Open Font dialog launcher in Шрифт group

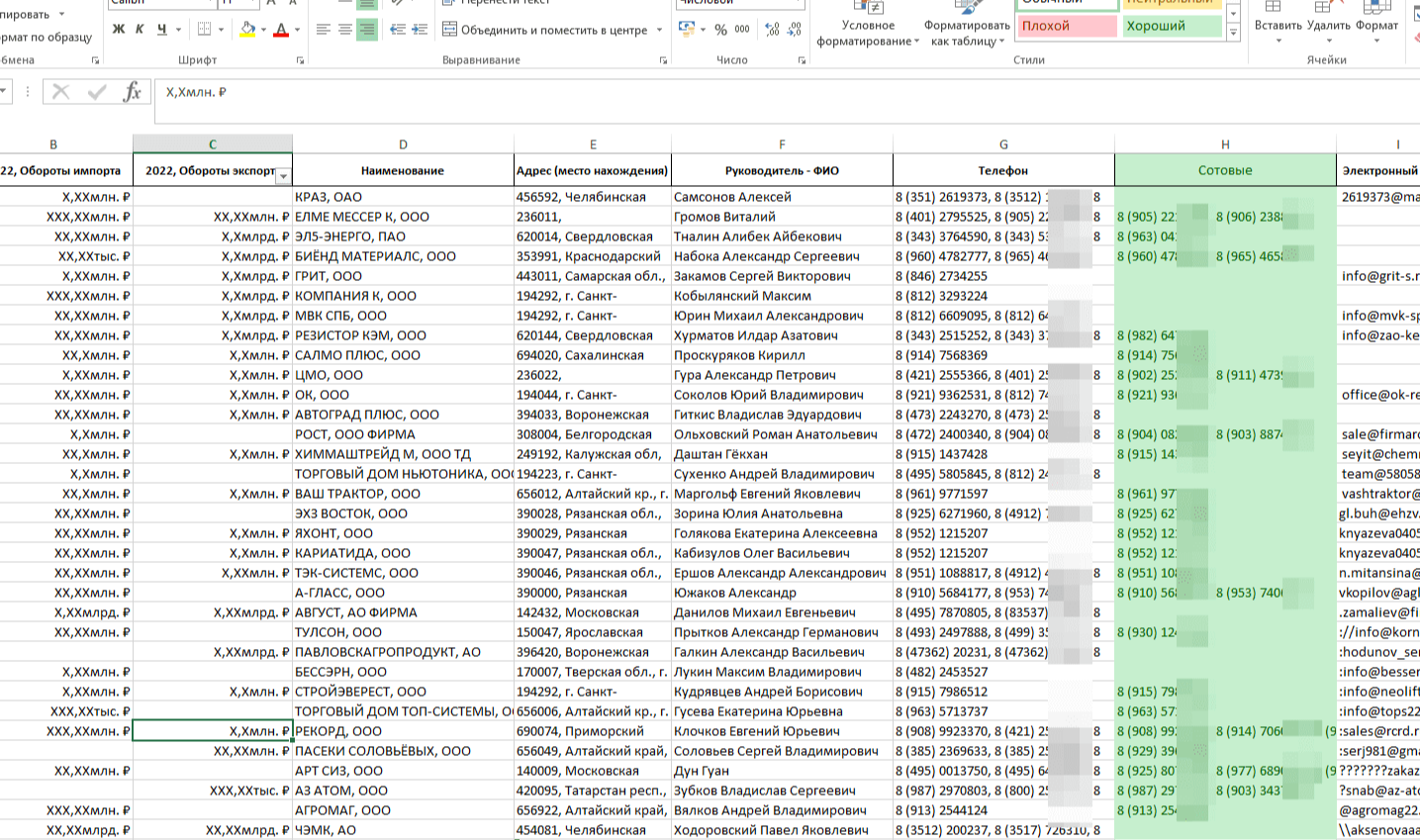(300, 60)
